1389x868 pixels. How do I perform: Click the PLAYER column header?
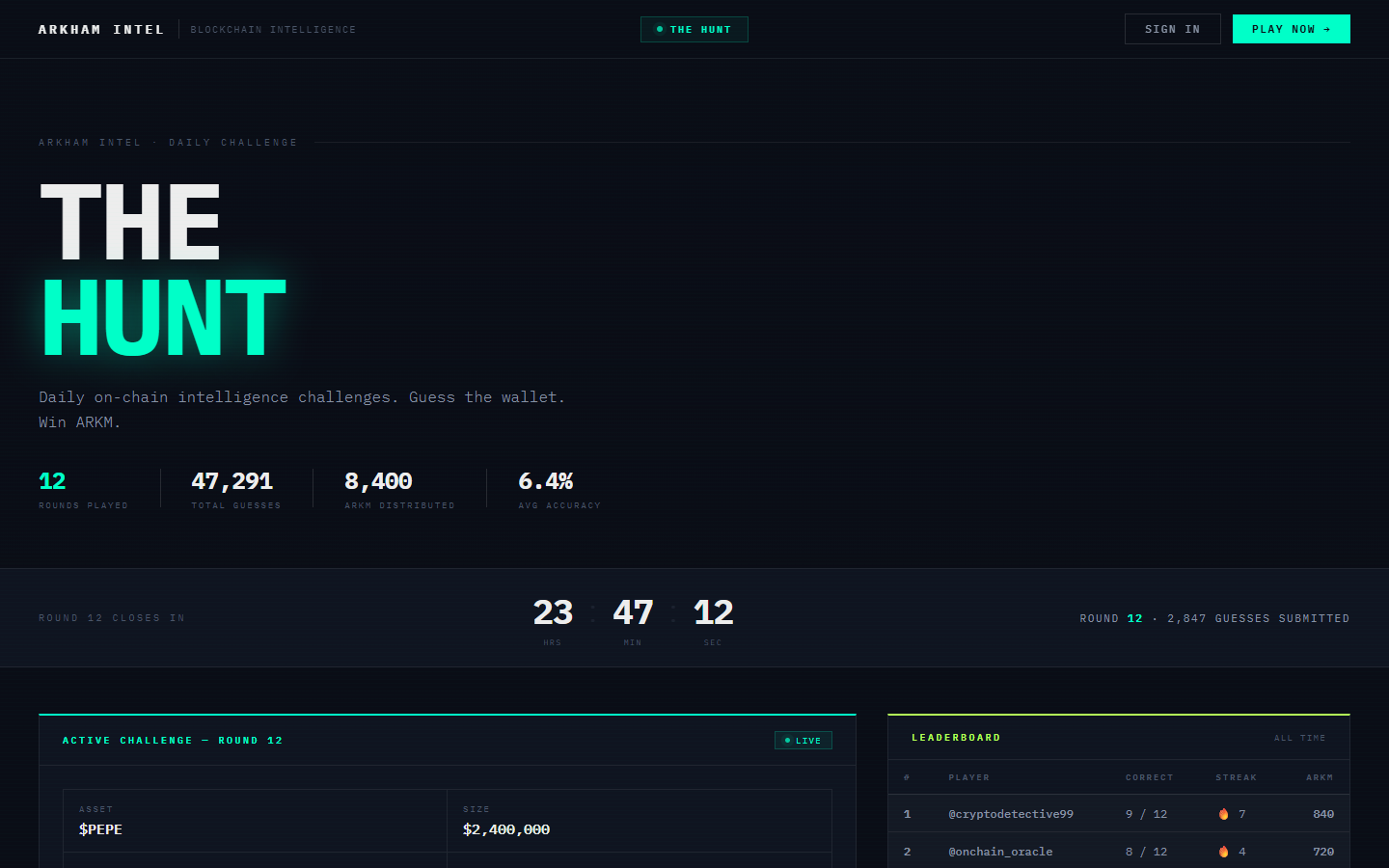968,777
